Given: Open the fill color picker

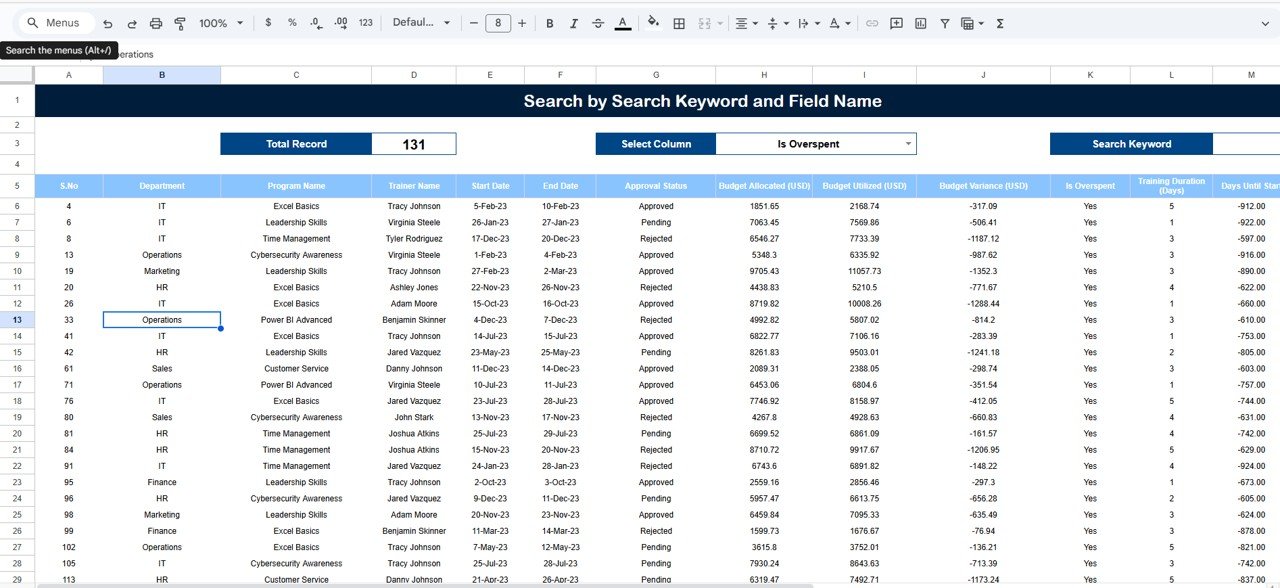Looking at the screenshot, I should point(651,22).
